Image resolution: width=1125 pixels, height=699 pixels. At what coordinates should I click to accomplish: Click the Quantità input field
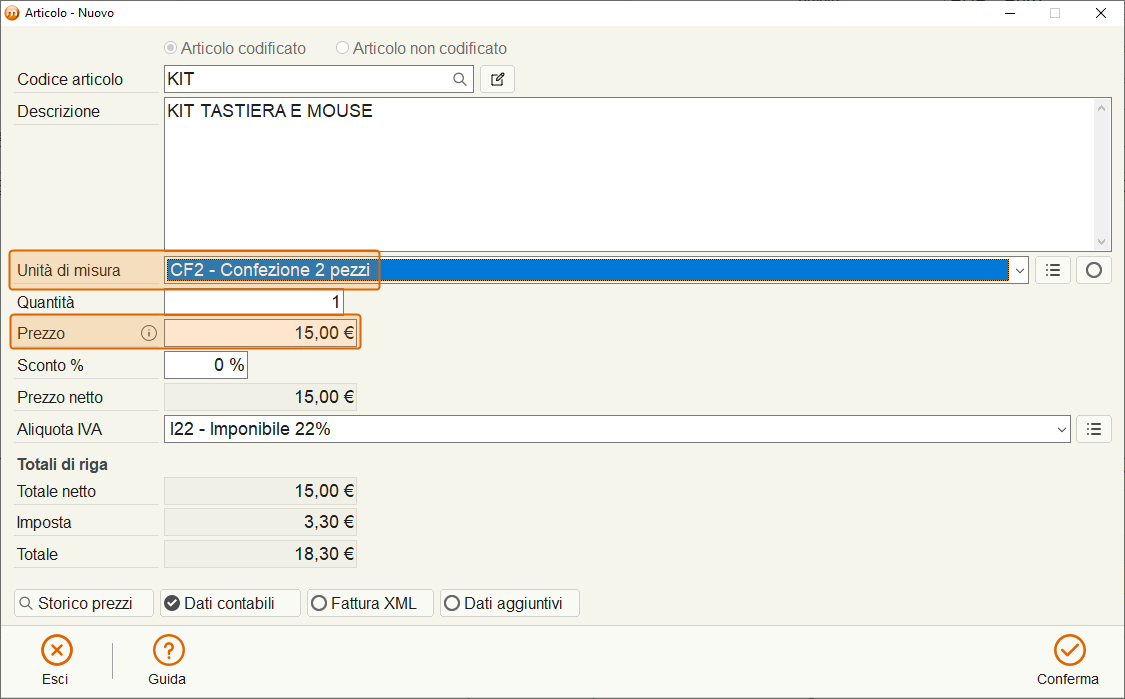(254, 302)
